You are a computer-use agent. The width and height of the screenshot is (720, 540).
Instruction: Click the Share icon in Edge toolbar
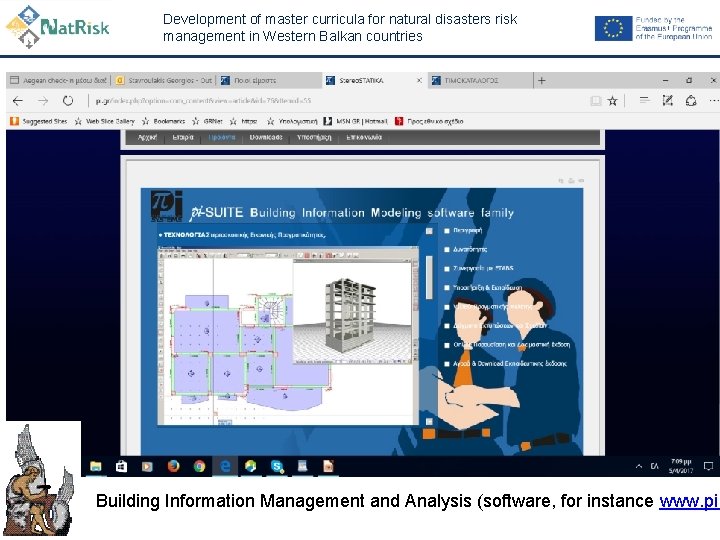pos(691,100)
